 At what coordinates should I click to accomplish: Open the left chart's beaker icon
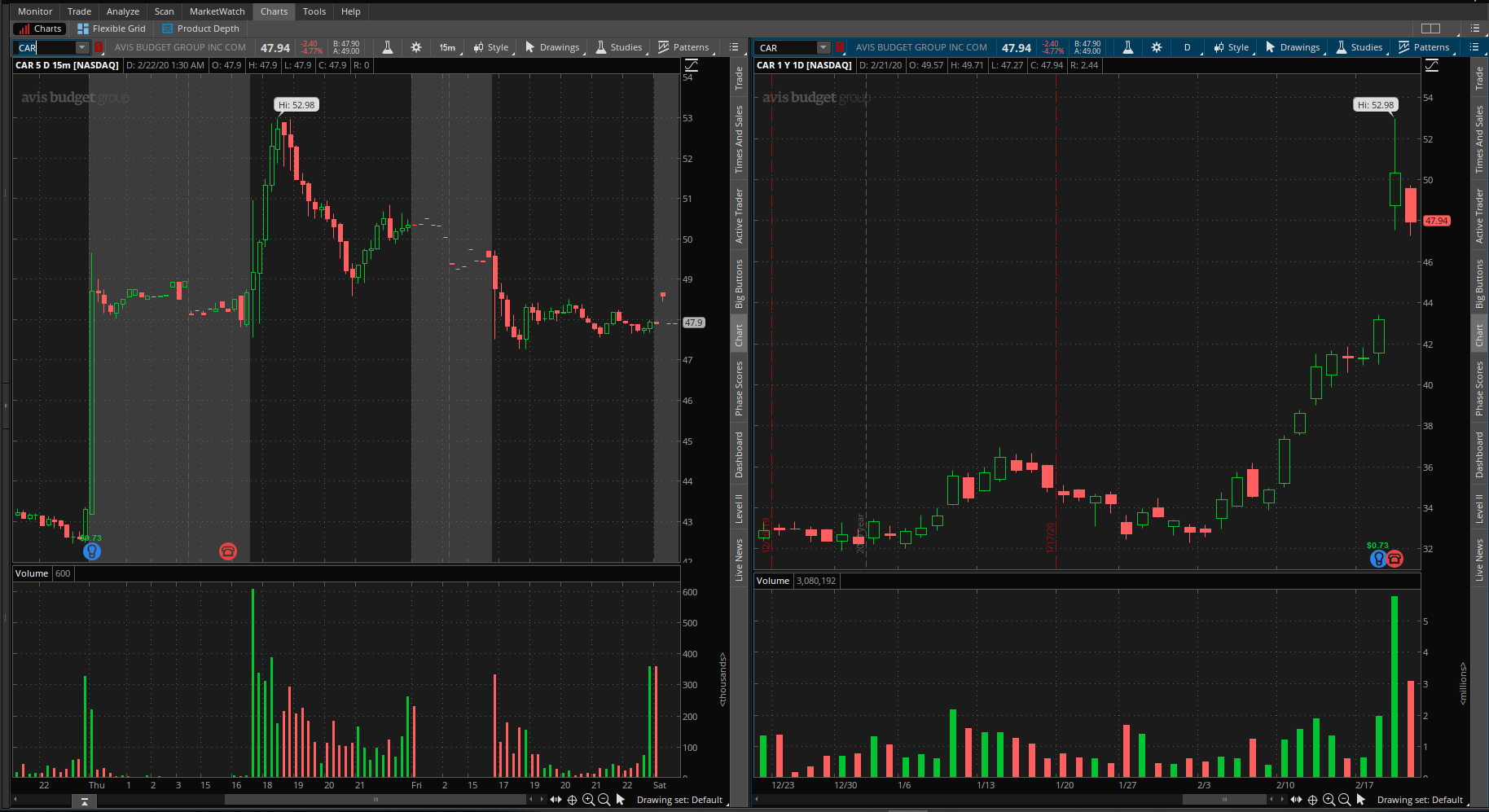(388, 47)
